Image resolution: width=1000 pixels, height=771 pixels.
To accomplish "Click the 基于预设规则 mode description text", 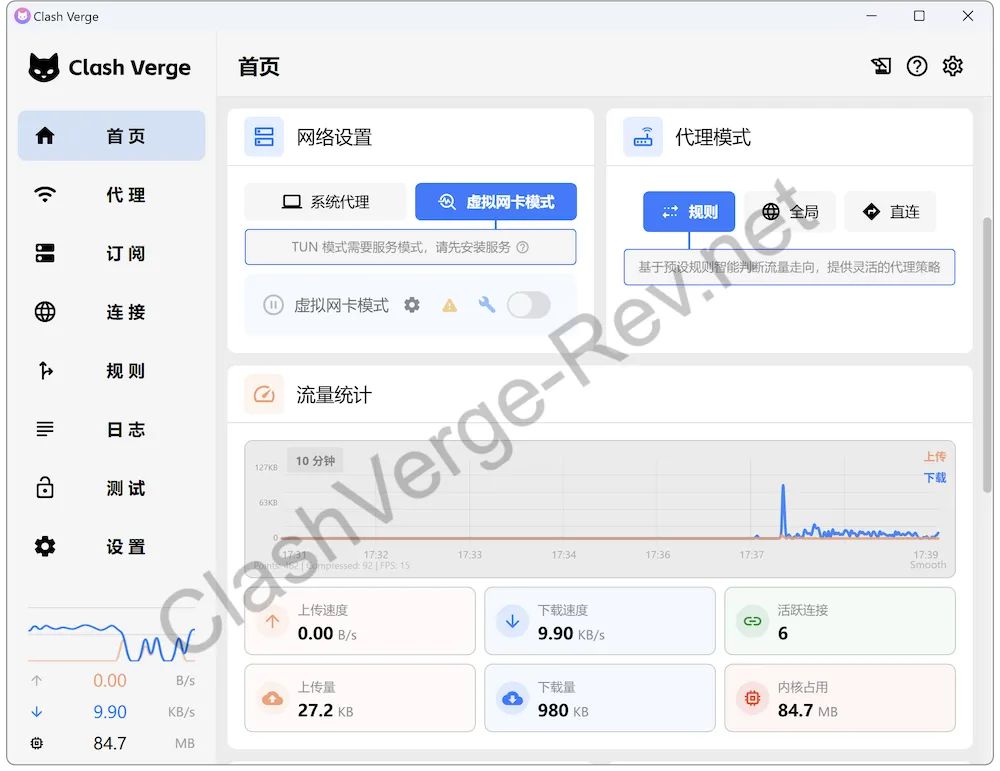I will pyautogui.click(x=789, y=267).
